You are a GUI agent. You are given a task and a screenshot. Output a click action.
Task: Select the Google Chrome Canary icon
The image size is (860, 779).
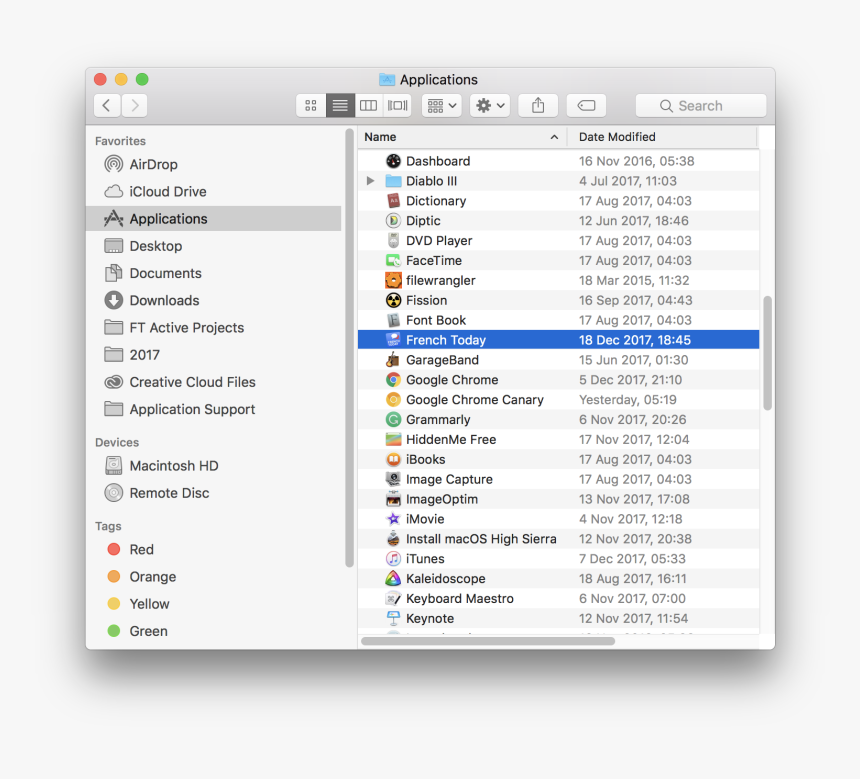click(x=393, y=399)
